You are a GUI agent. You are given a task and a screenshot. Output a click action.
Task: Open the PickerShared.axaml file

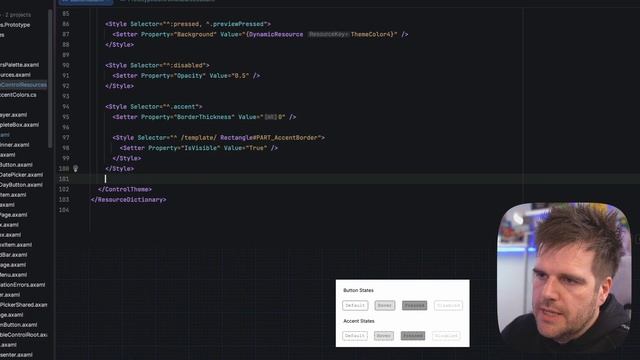pyautogui.click(x=24, y=305)
